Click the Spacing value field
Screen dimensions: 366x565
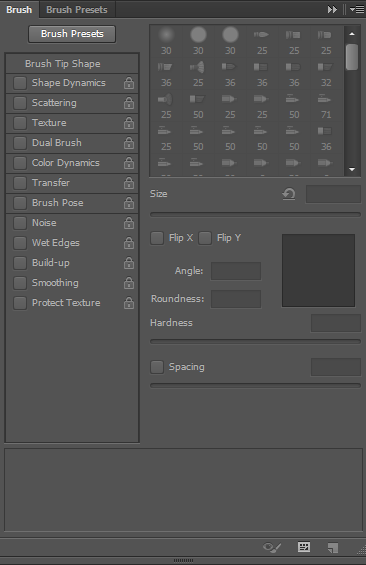click(336, 367)
